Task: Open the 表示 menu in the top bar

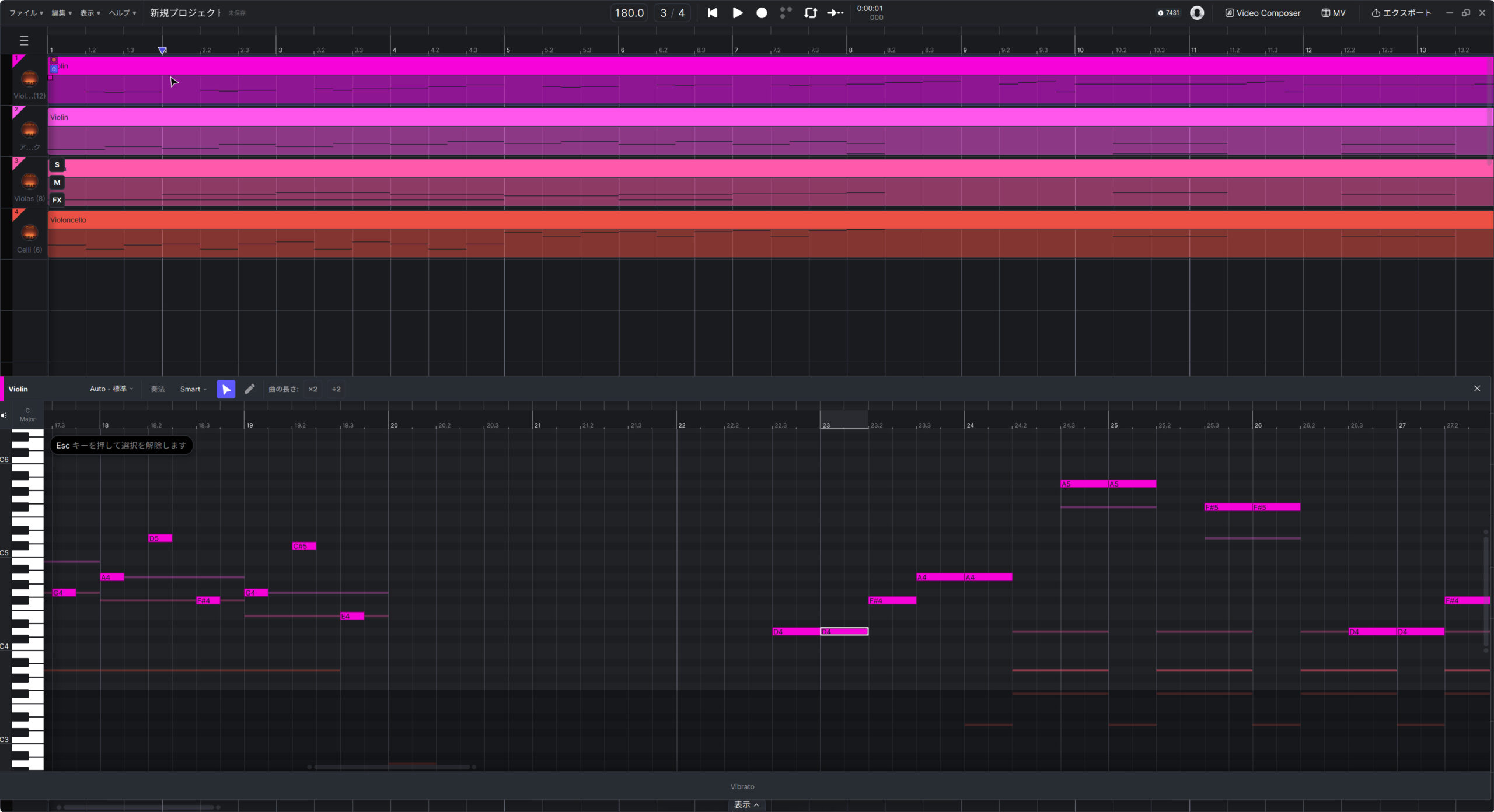Action: pos(90,13)
